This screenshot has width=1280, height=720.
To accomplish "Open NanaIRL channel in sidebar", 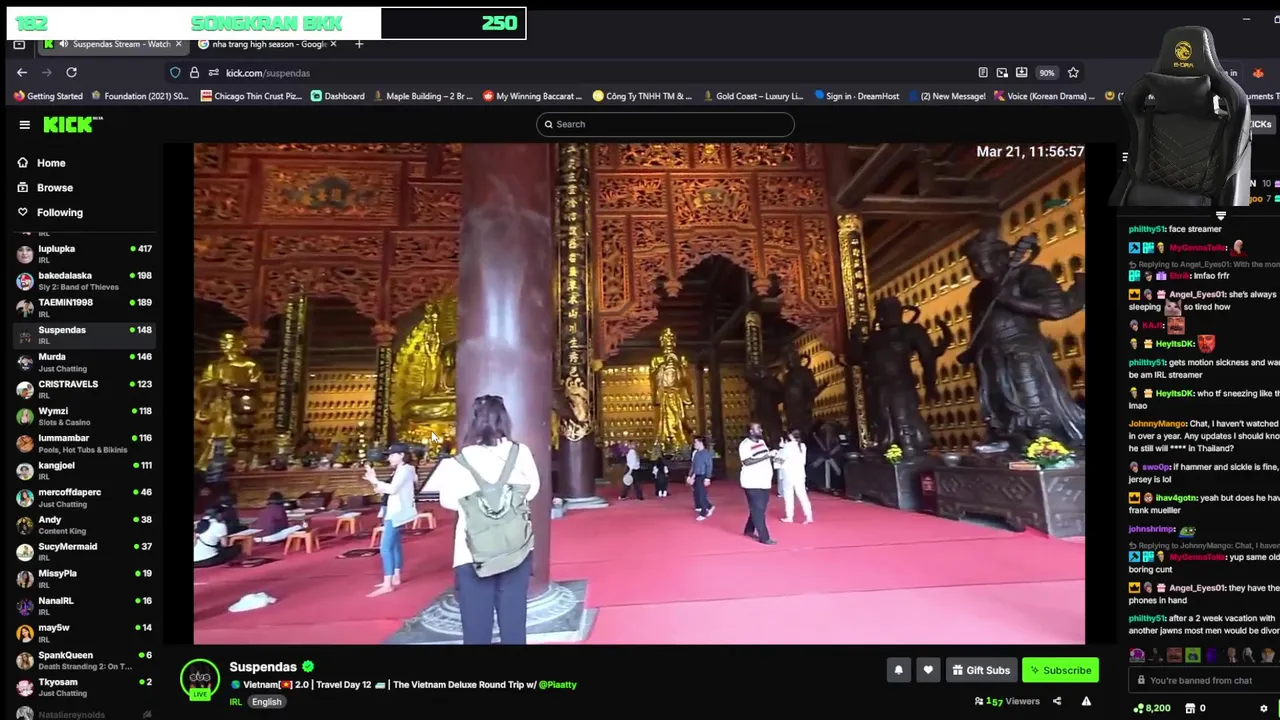I will tap(84, 605).
